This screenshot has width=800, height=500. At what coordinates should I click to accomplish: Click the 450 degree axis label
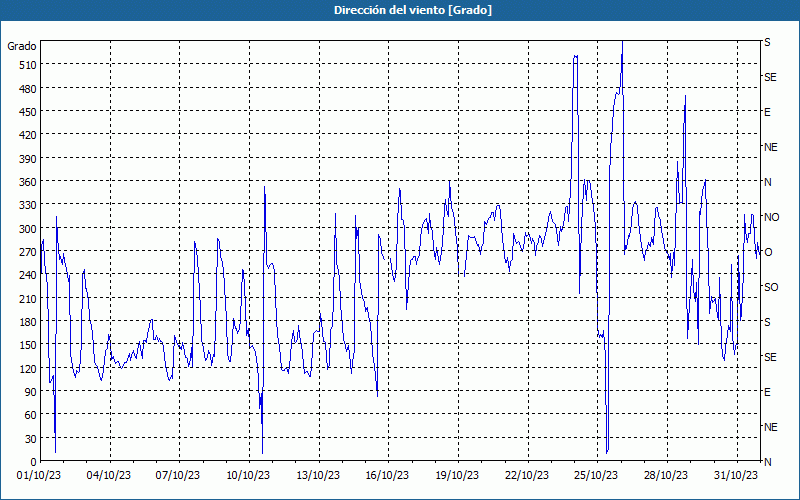(x=28, y=112)
